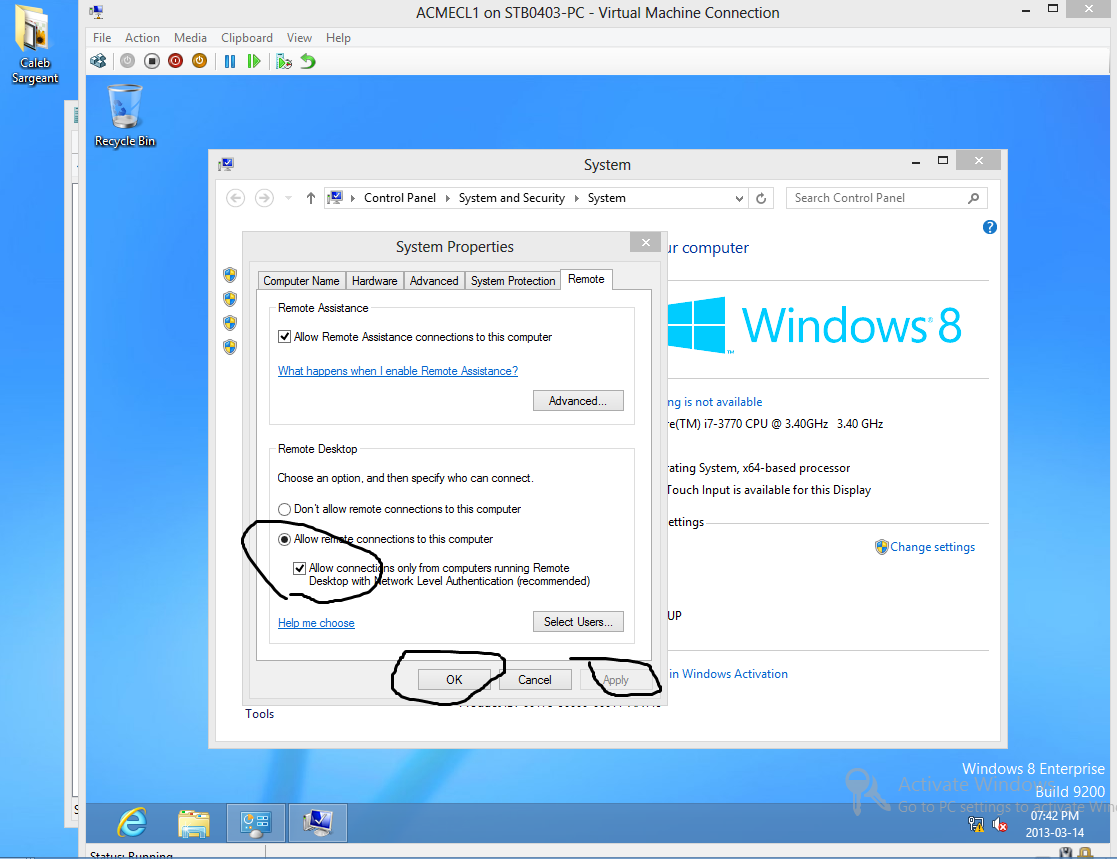The width and height of the screenshot is (1117, 859).
Task: Click the search magnifier icon
Action: pyautogui.click(x=973, y=198)
